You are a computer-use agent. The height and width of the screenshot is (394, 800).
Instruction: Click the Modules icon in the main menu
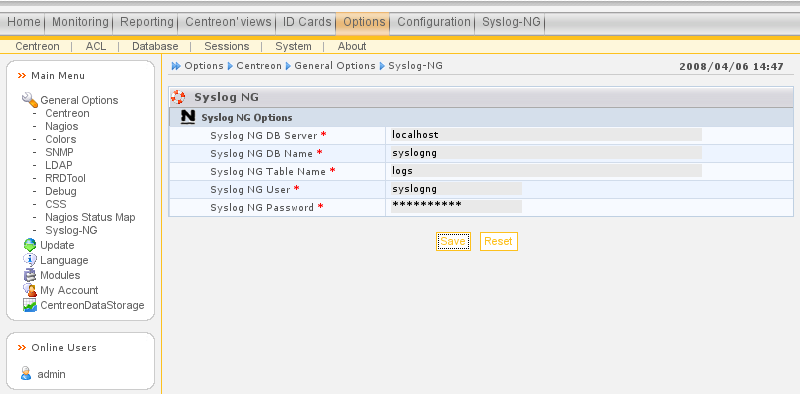[30, 275]
